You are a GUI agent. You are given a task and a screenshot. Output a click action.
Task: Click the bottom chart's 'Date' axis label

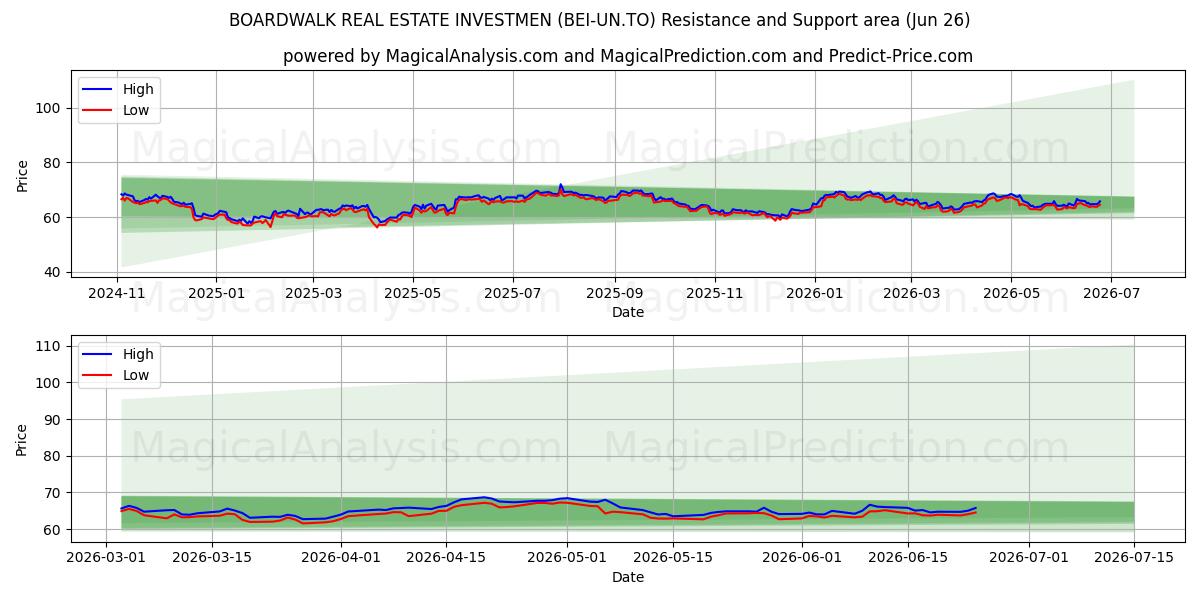pos(627,577)
